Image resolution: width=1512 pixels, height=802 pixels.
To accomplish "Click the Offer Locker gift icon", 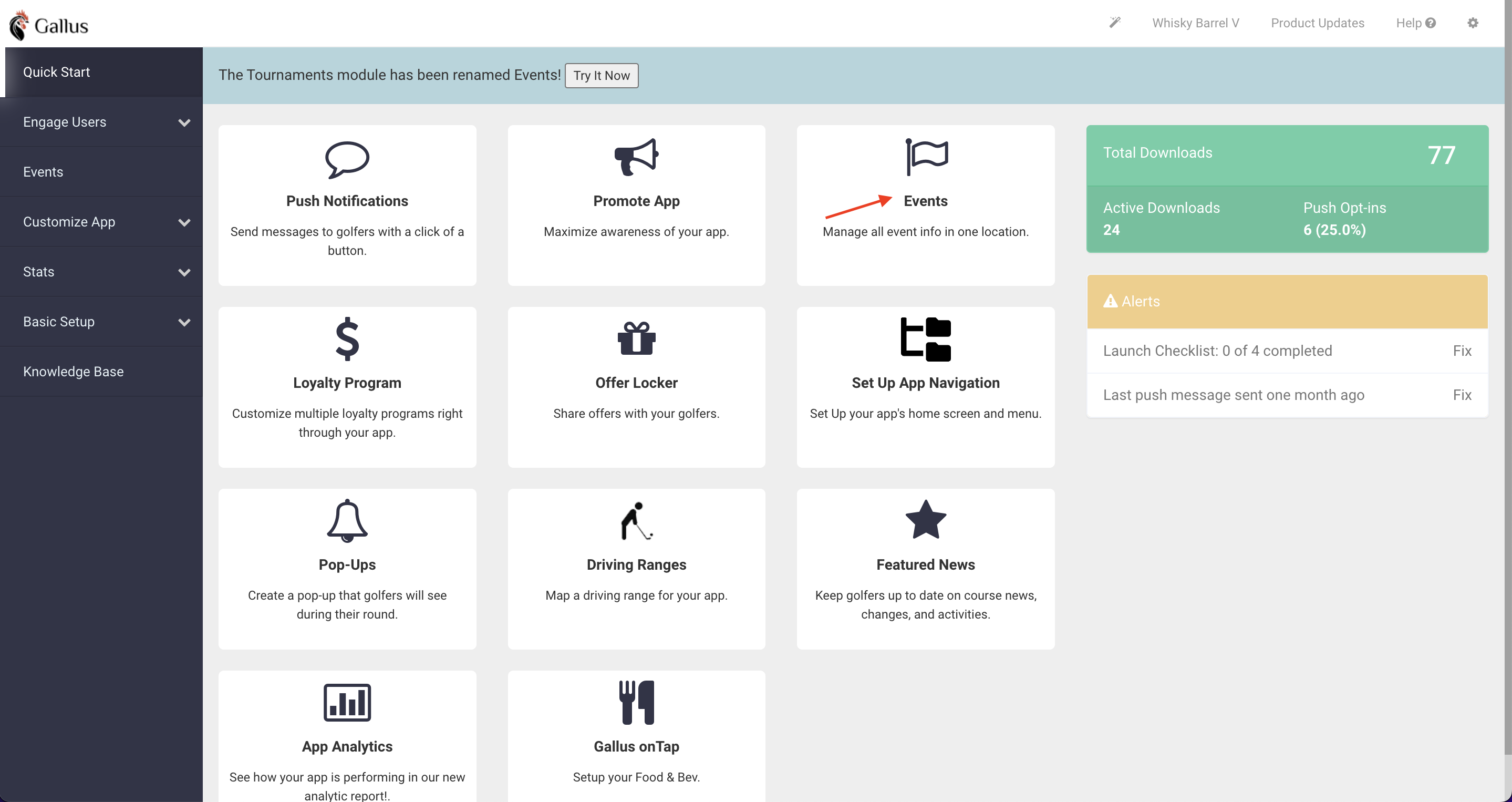I will [x=636, y=339].
